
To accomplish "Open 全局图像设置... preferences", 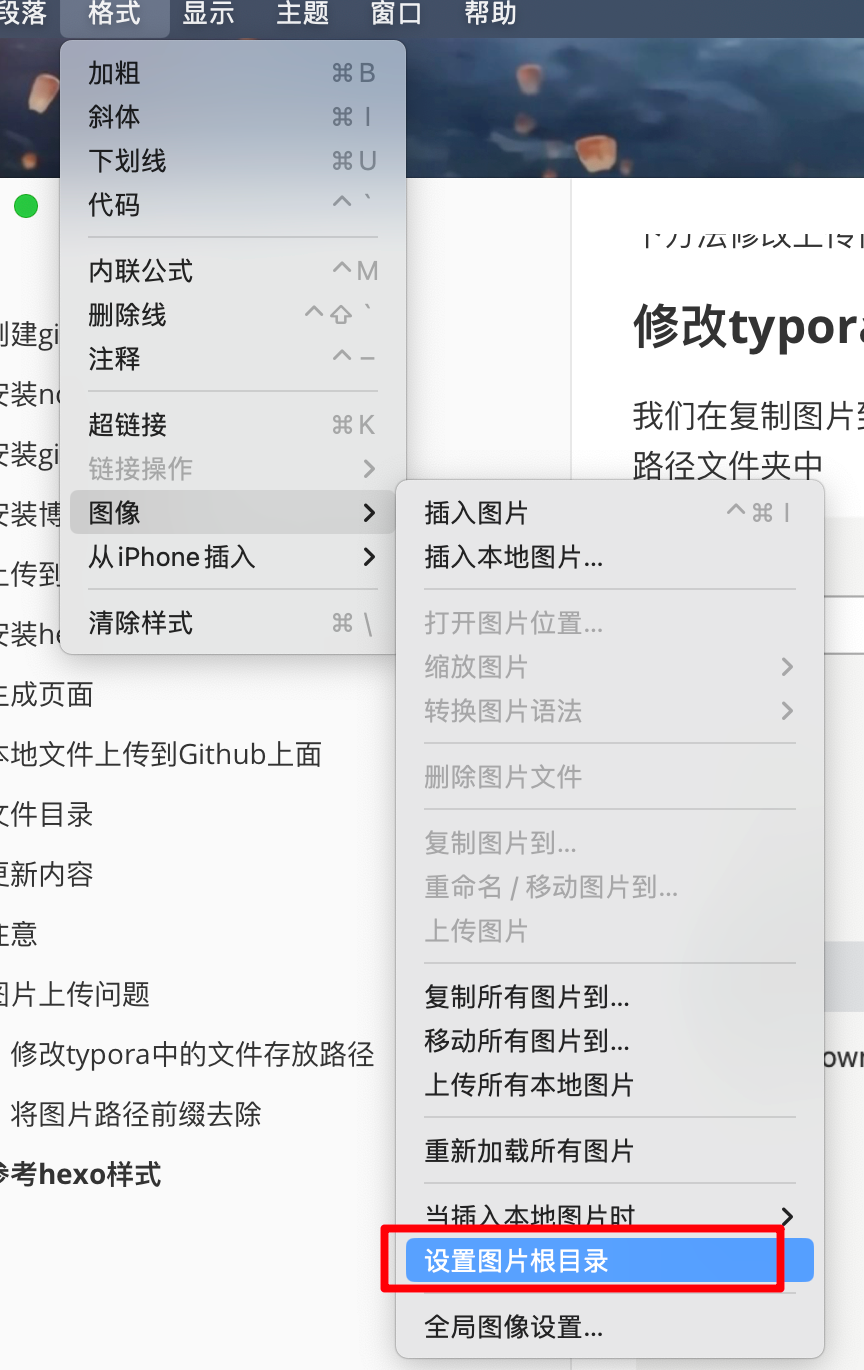I will (x=513, y=1327).
